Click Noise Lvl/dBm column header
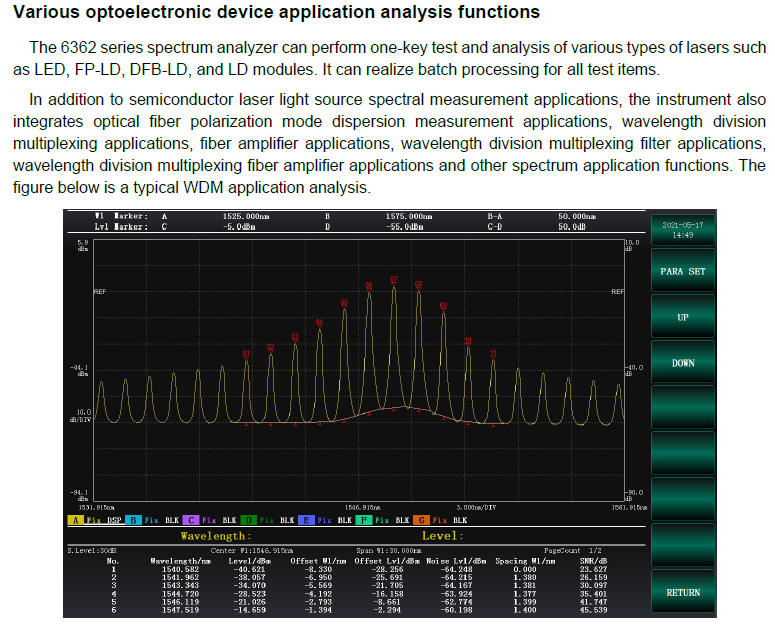775x625 pixels. pyautogui.click(x=456, y=561)
